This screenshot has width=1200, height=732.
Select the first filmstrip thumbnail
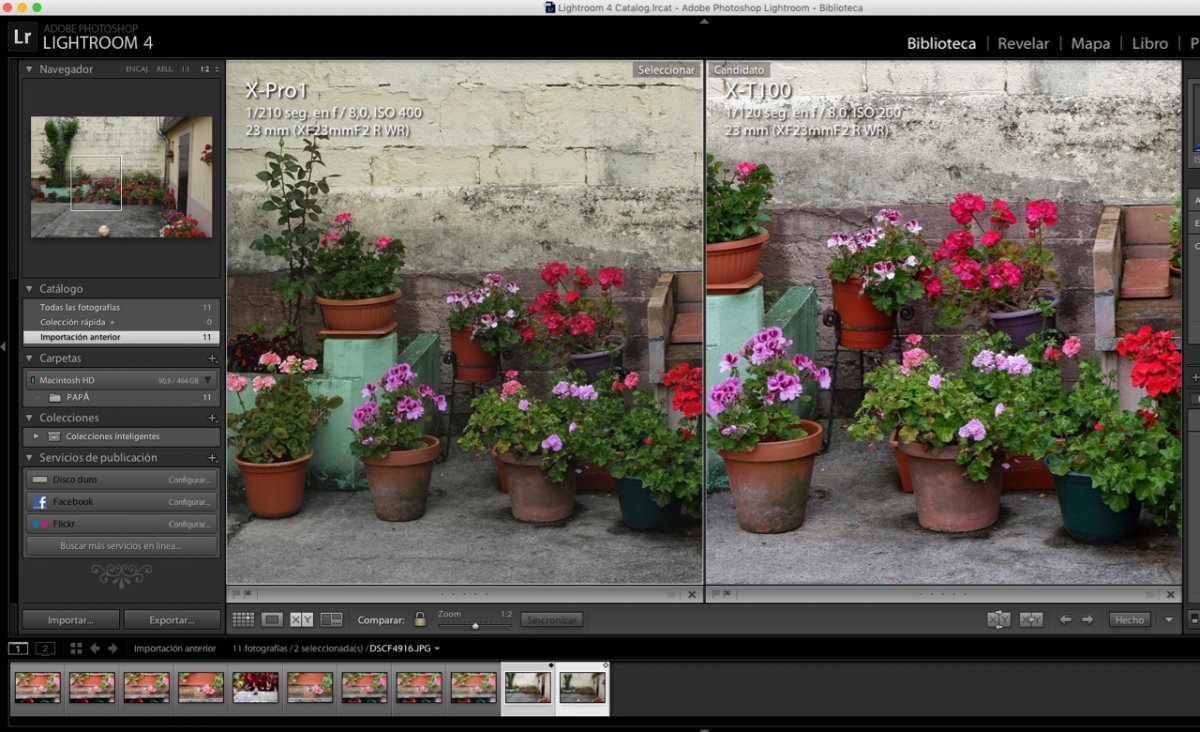(38, 687)
